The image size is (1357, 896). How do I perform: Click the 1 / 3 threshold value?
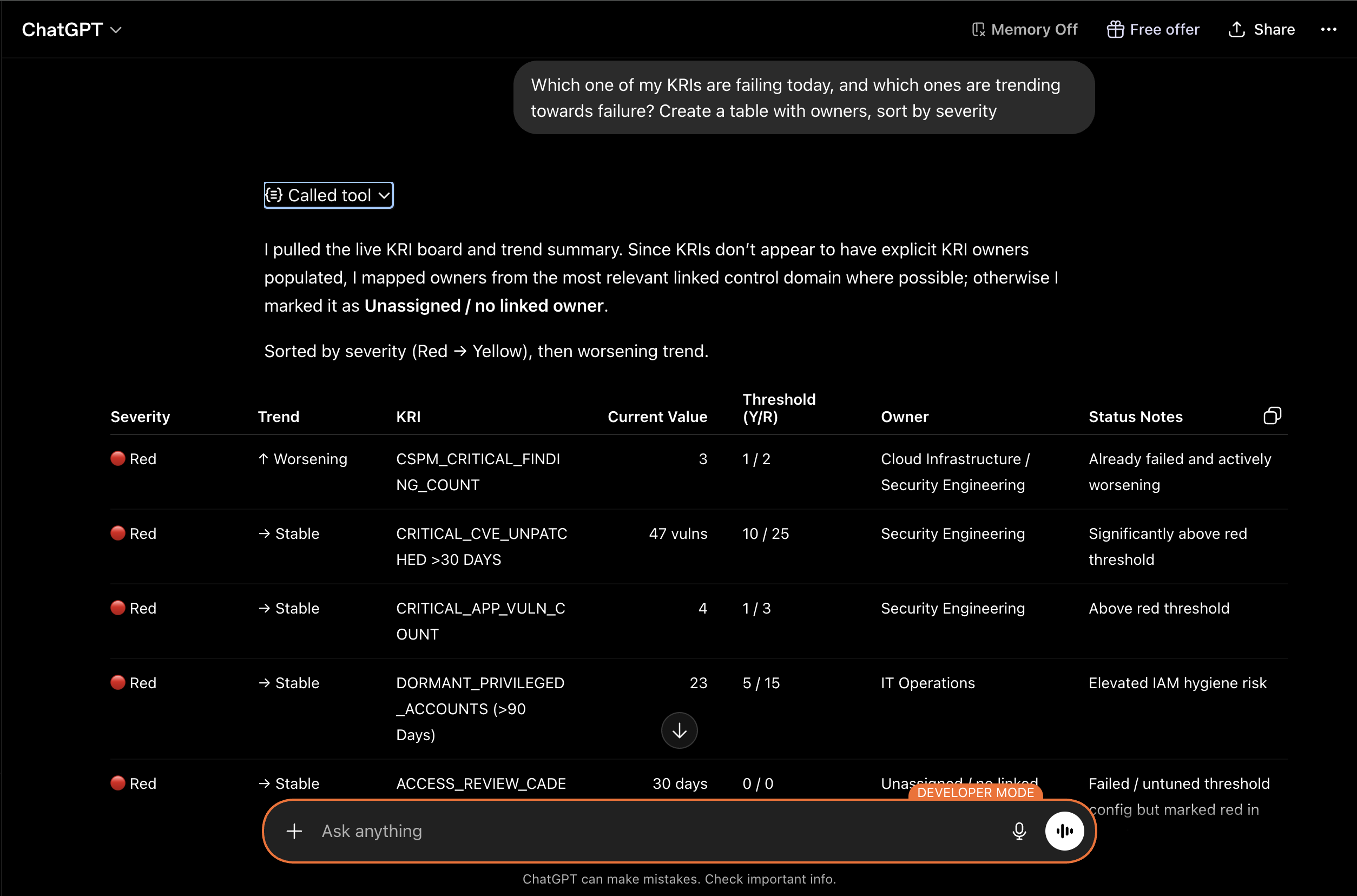click(756, 608)
